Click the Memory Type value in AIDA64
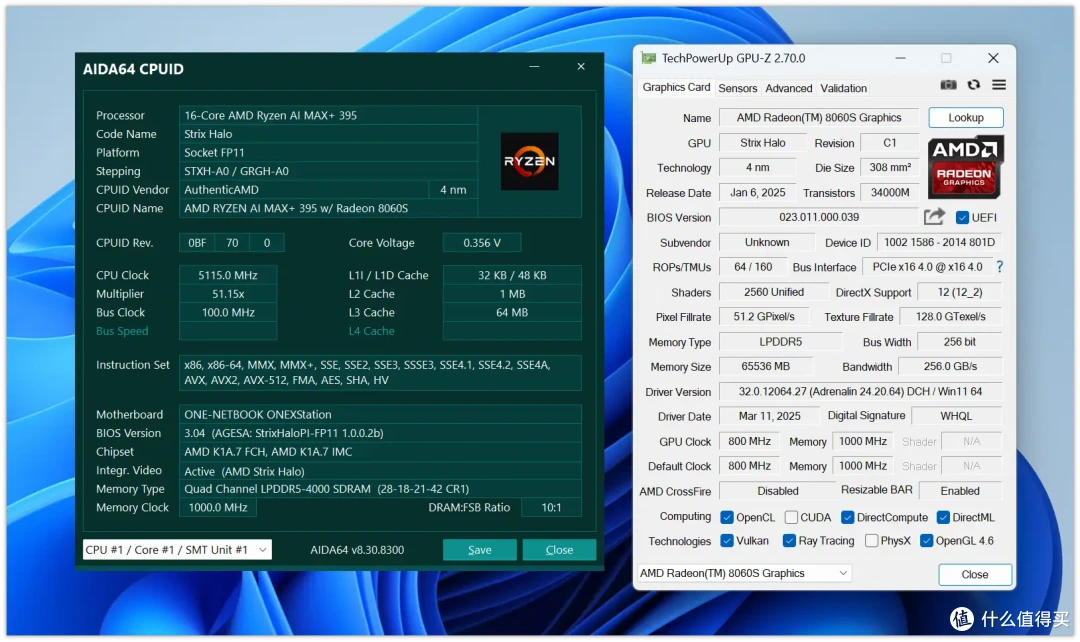Screen dimensions: 1080x642 (380, 488)
